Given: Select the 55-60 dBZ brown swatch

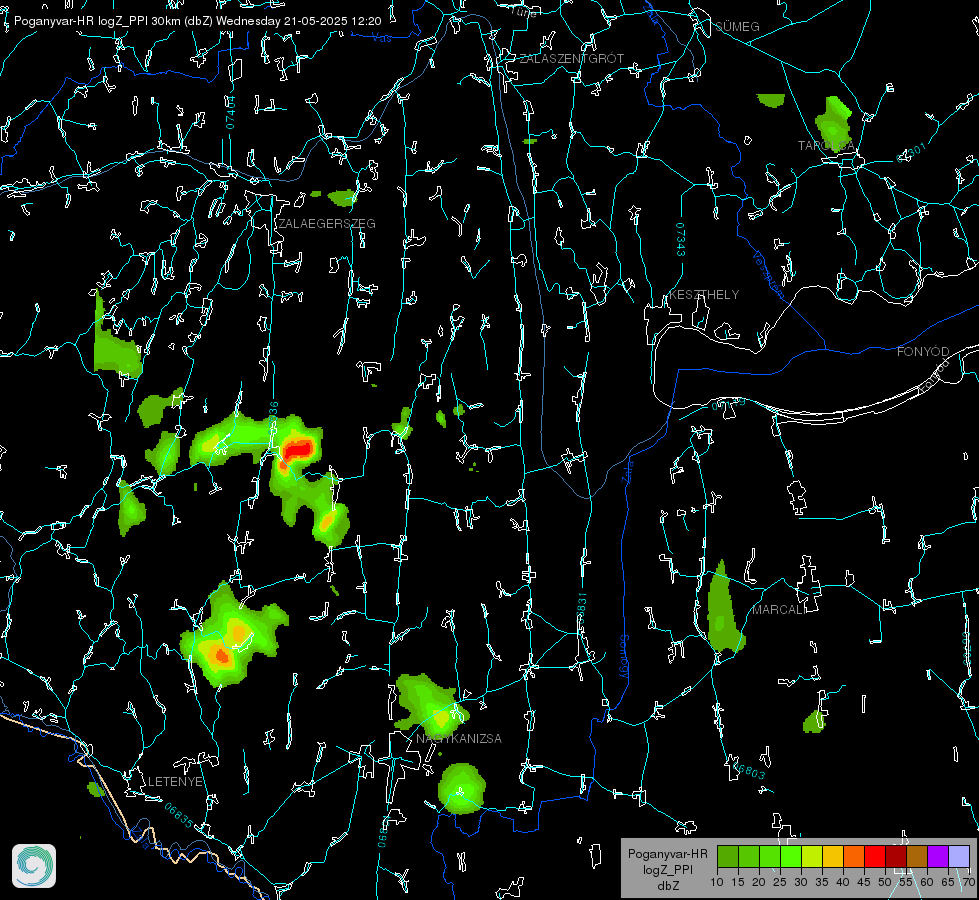Looking at the screenshot, I should click(917, 856).
